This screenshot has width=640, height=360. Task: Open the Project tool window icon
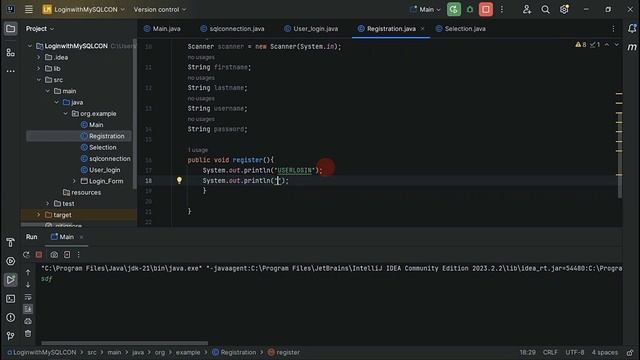coord(11,29)
